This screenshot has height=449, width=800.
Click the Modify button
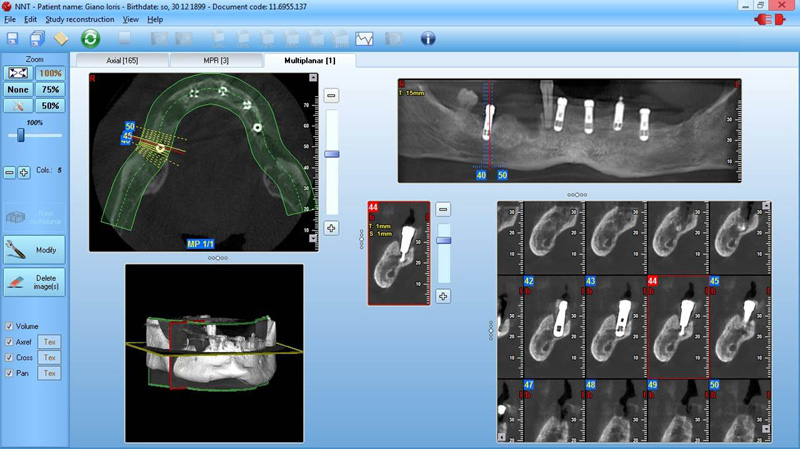pos(35,249)
